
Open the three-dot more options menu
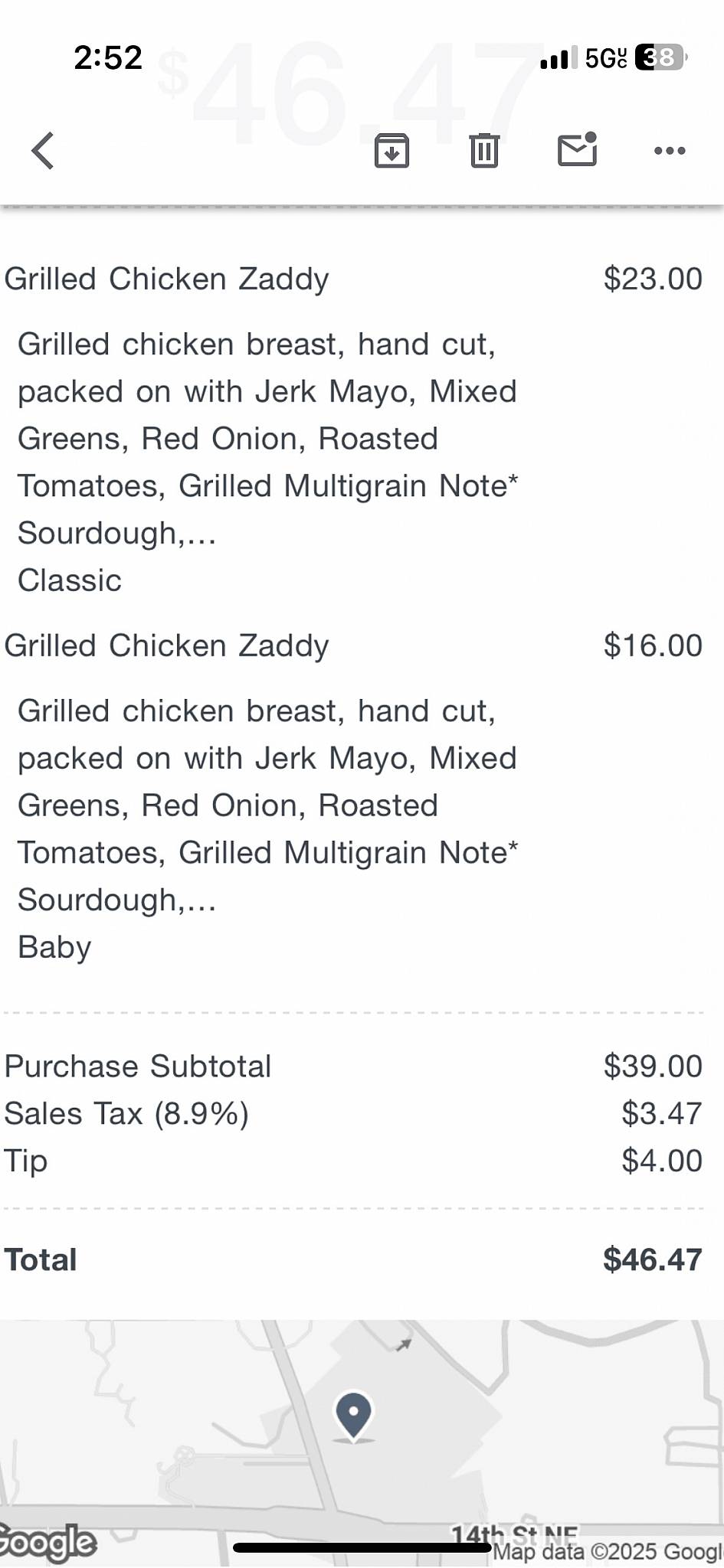click(x=670, y=150)
